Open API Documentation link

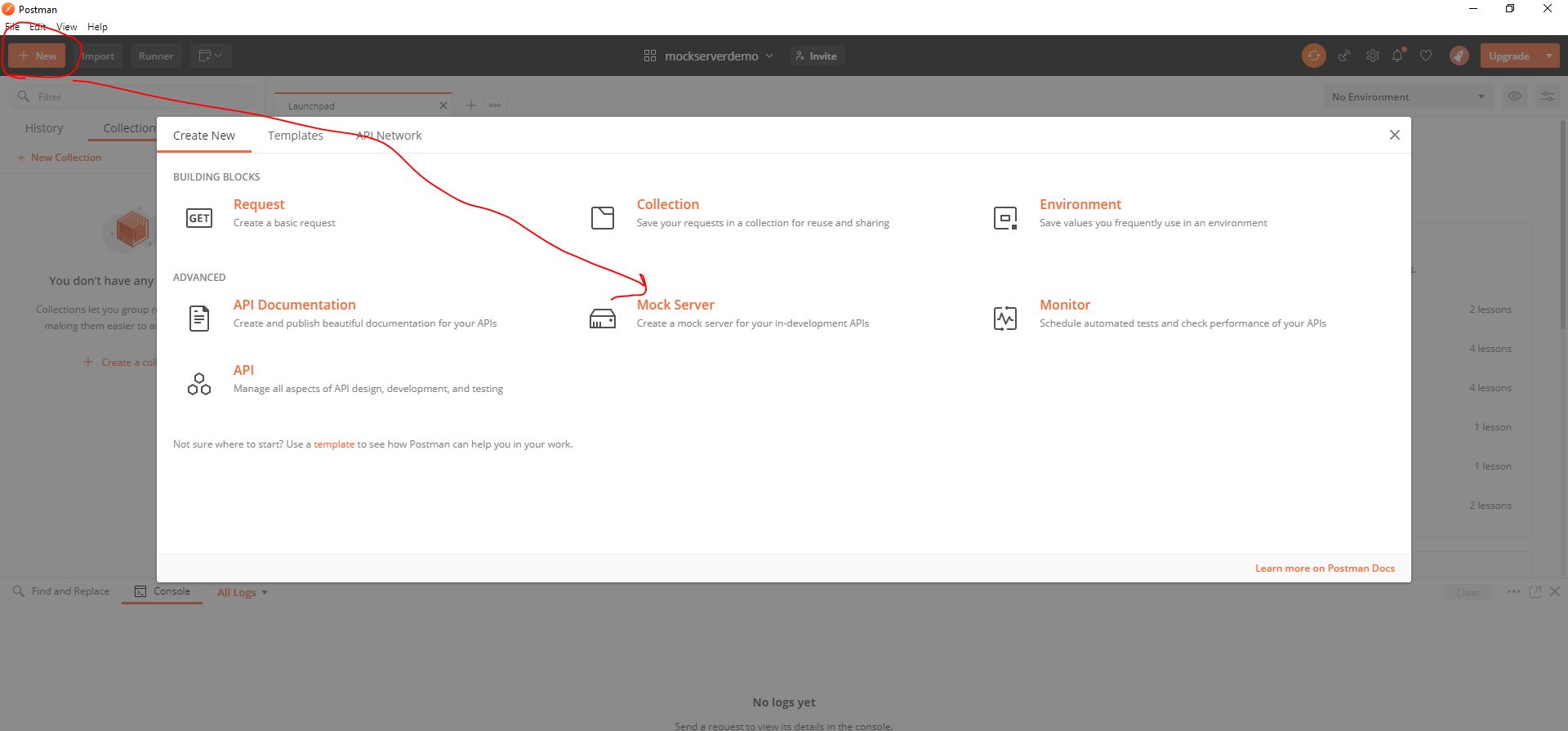click(295, 305)
